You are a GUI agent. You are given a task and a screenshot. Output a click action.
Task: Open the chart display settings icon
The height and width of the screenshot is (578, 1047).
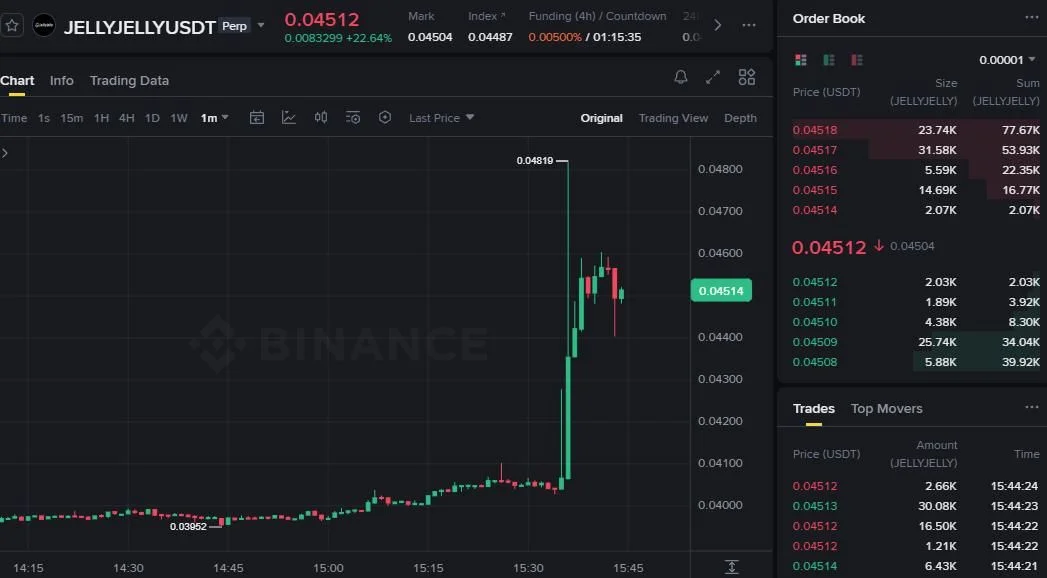pyautogui.click(x=353, y=117)
